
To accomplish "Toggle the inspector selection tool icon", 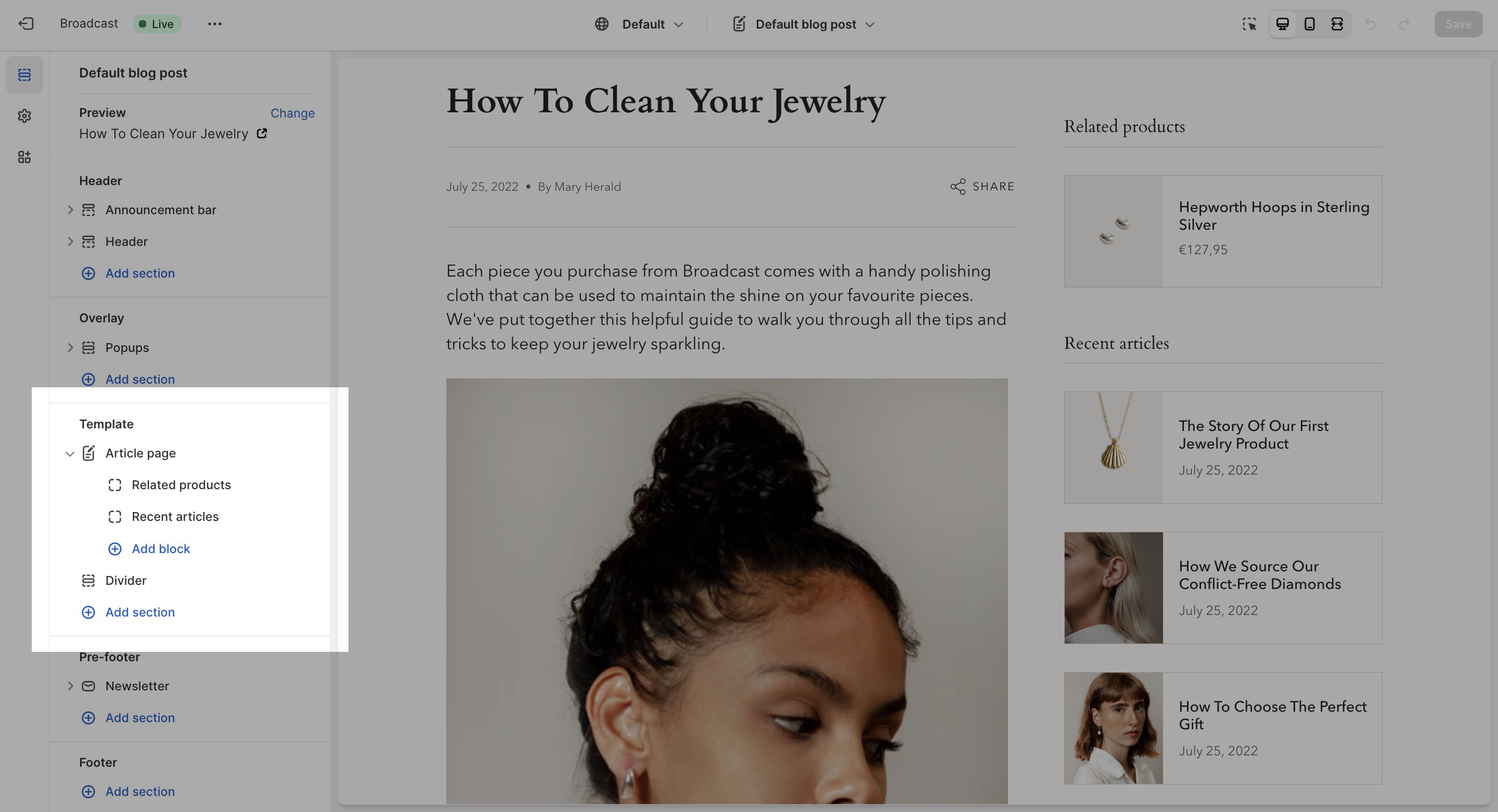I will coord(1249,24).
